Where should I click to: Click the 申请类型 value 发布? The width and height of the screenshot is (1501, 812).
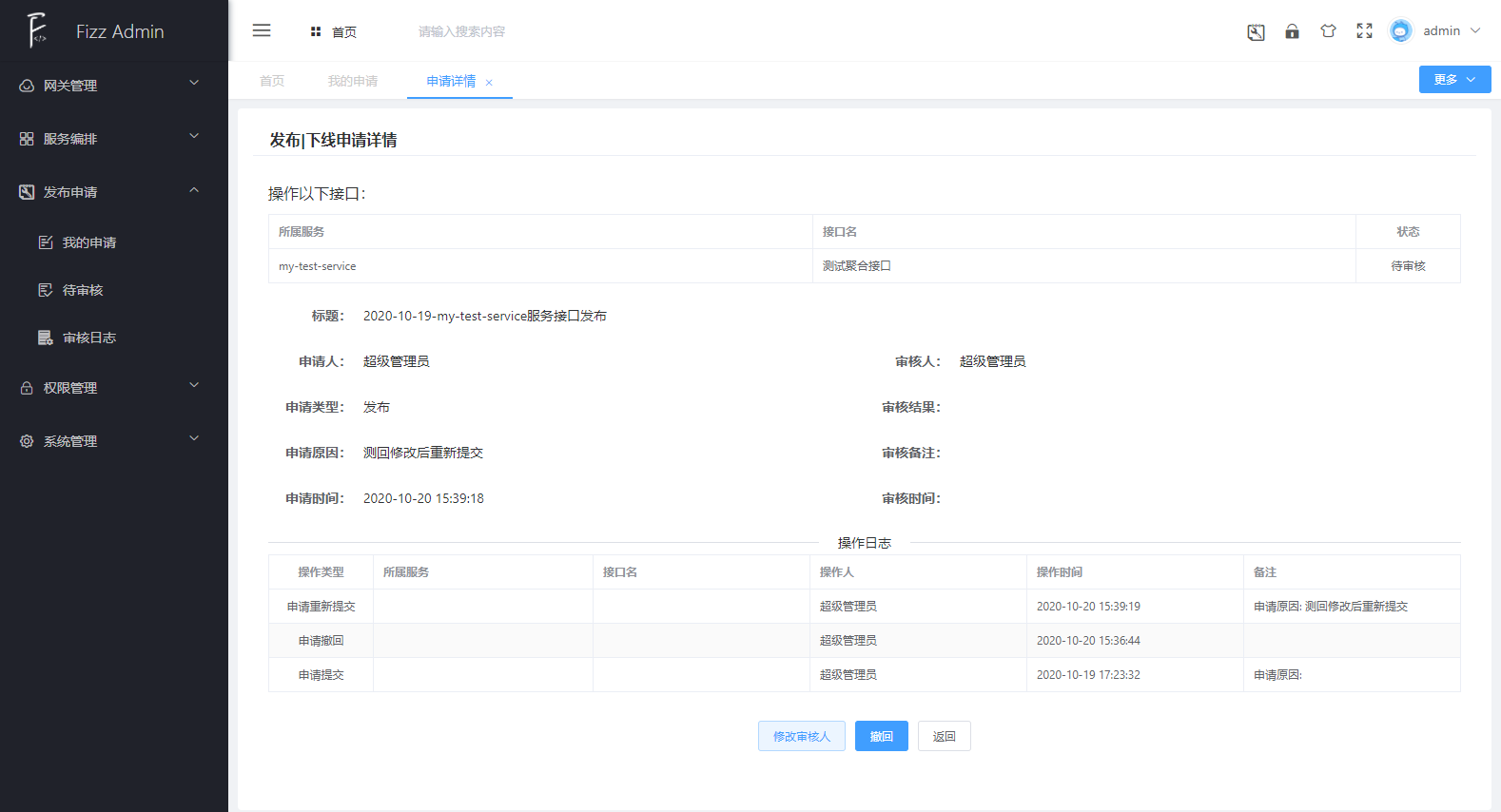(x=377, y=407)
